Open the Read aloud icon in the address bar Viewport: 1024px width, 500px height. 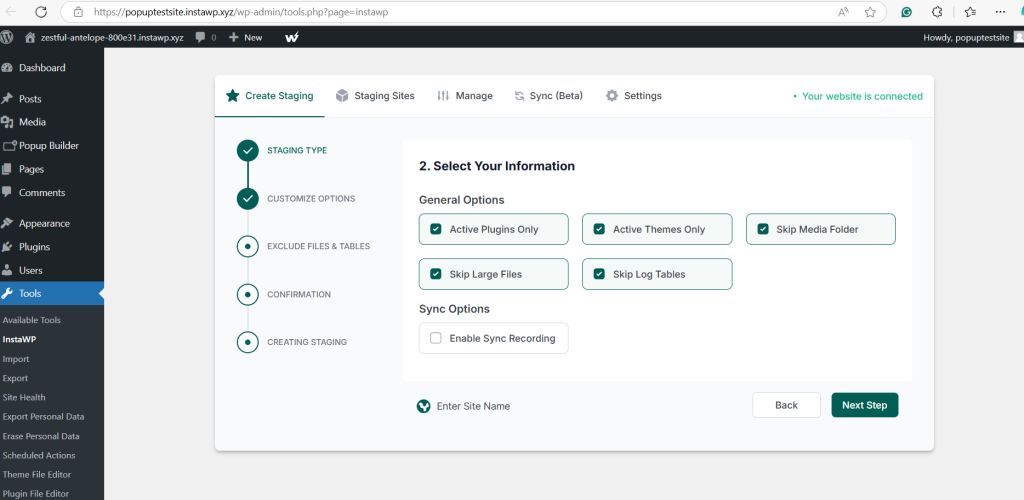(x=843, y=12)
